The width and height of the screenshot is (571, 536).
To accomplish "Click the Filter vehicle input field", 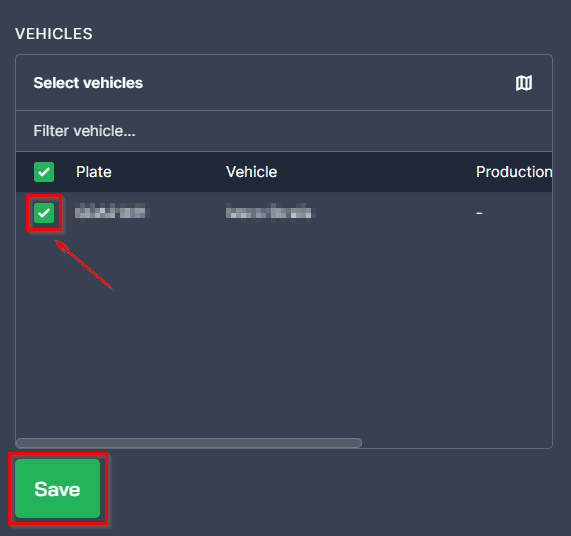I will [x=284, y=131].
